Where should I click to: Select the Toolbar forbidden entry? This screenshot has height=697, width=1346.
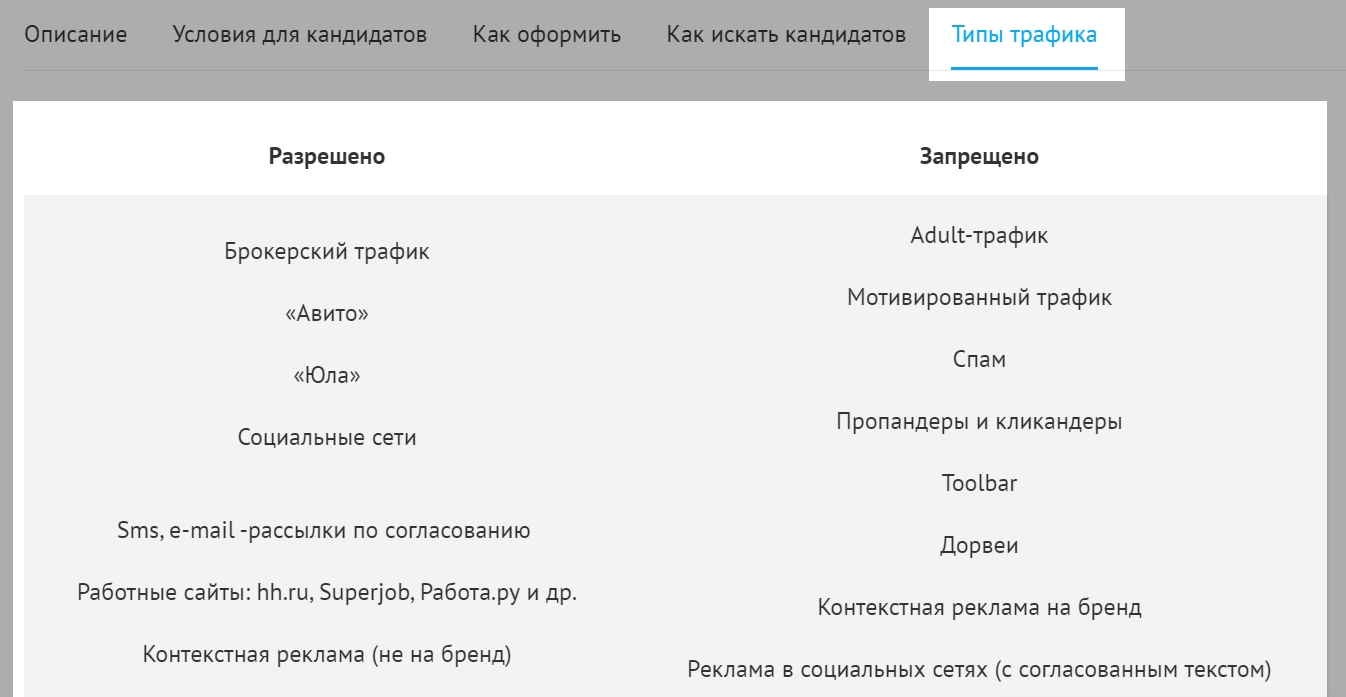(x=979, y=484)
